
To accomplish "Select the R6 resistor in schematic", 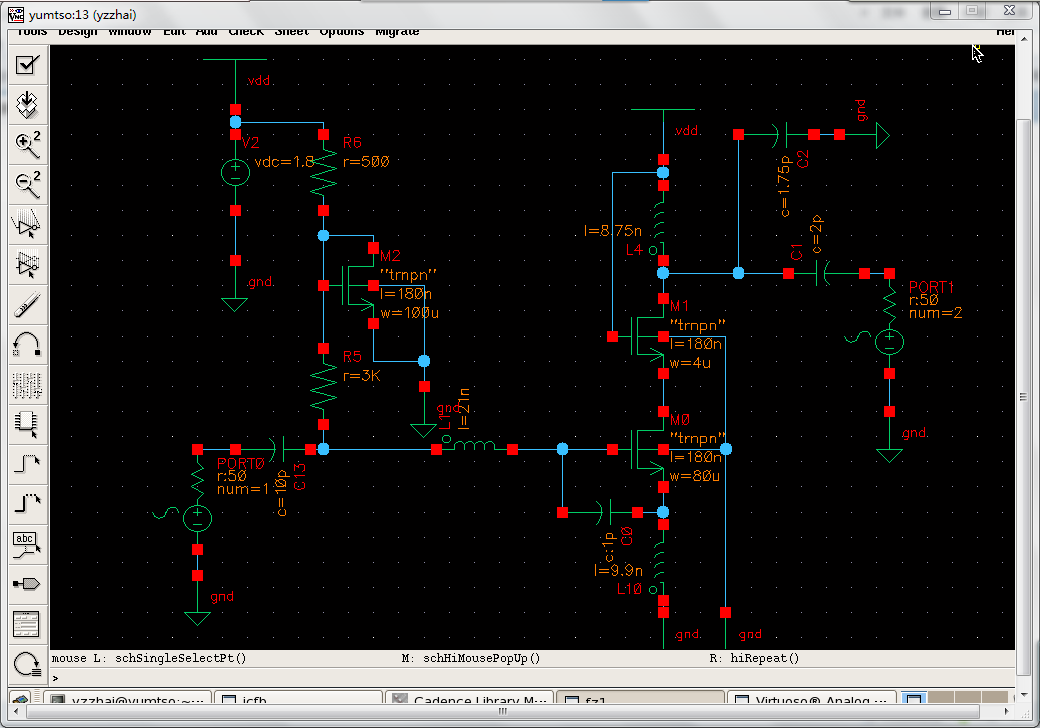I will tap(323, 172).
